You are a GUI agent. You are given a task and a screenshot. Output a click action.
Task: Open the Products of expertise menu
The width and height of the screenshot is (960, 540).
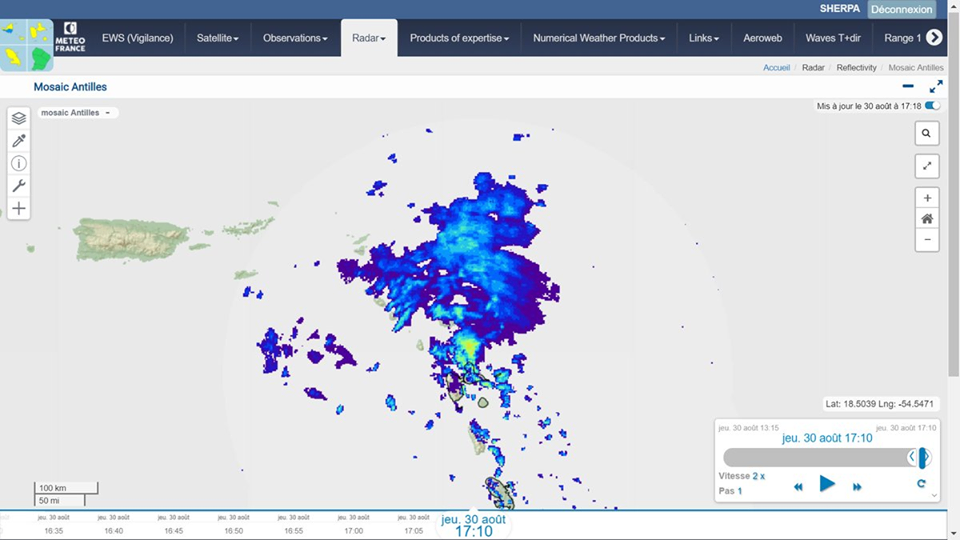point(459,38)
